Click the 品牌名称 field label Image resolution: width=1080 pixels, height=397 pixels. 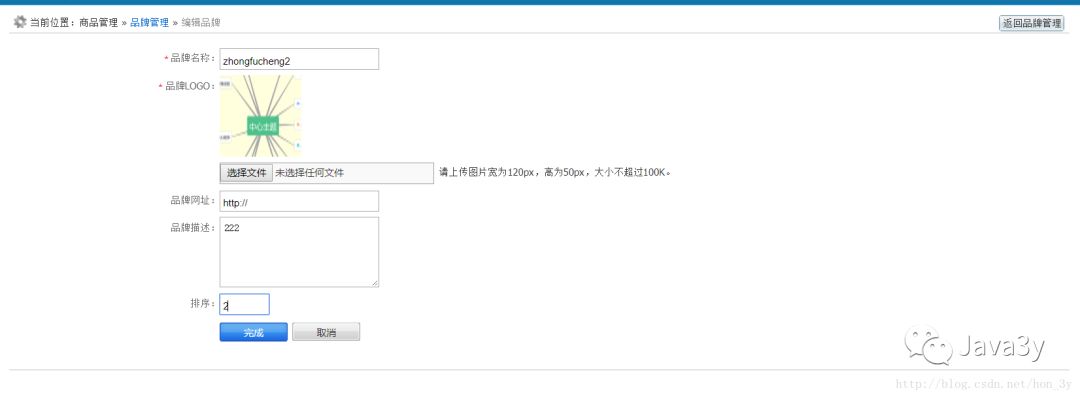193,58
